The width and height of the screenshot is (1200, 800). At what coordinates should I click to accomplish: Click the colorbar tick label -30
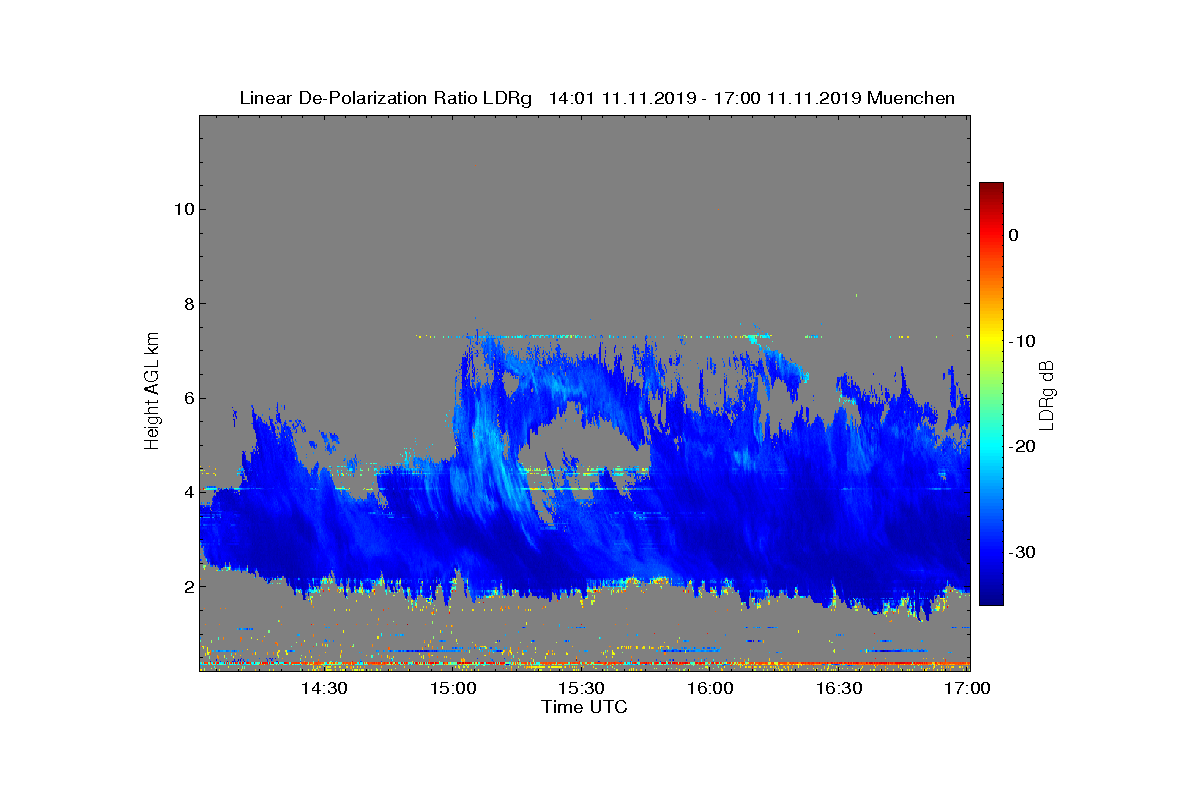(x=1021, y=553)
